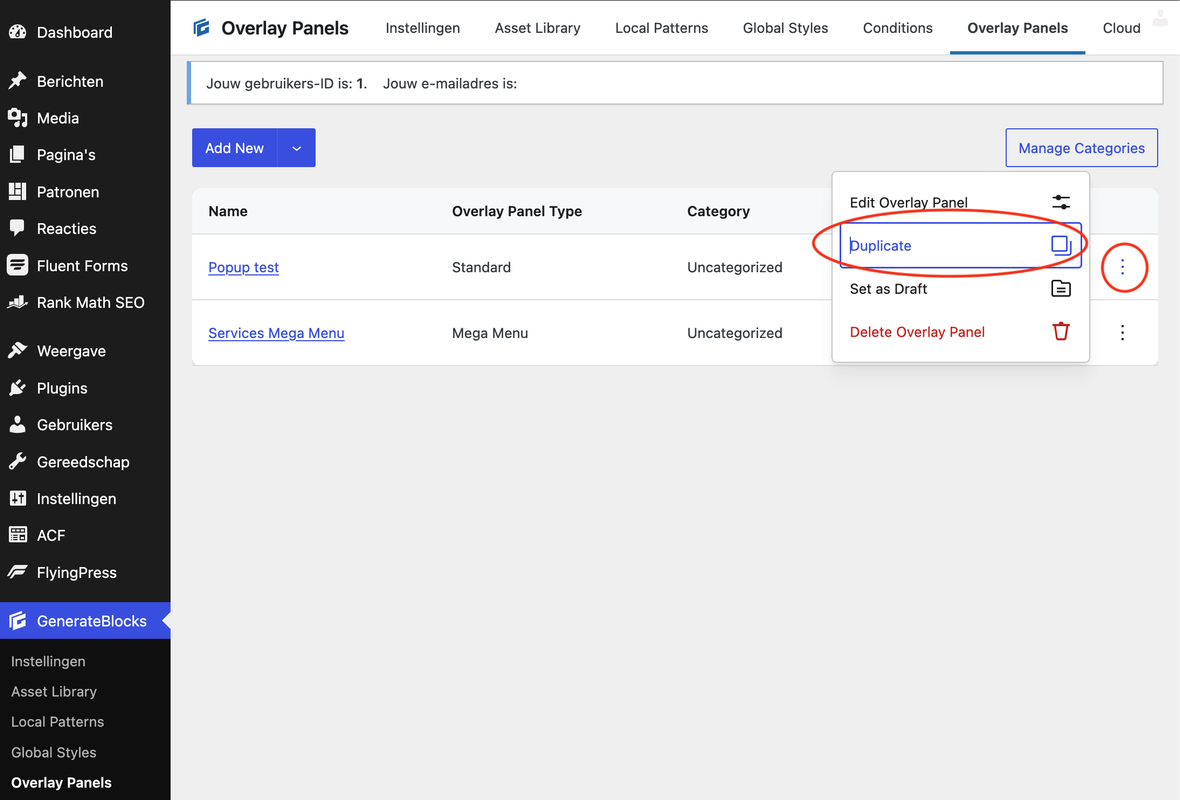Click the Weergave paintbrush icon
The image size is (1180, 800).
click(x=17, y=351)
